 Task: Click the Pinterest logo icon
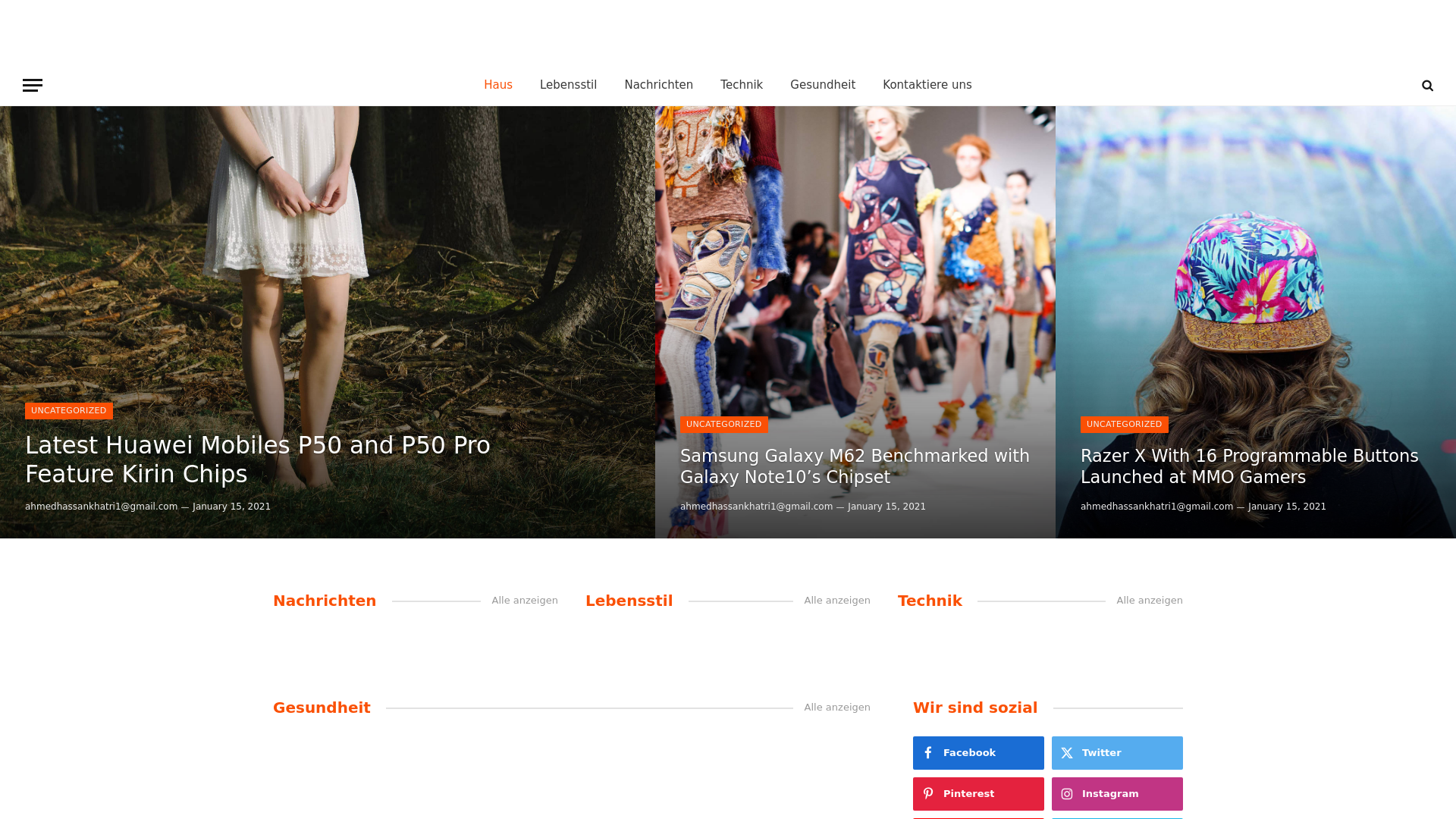(x=928, y=794)
